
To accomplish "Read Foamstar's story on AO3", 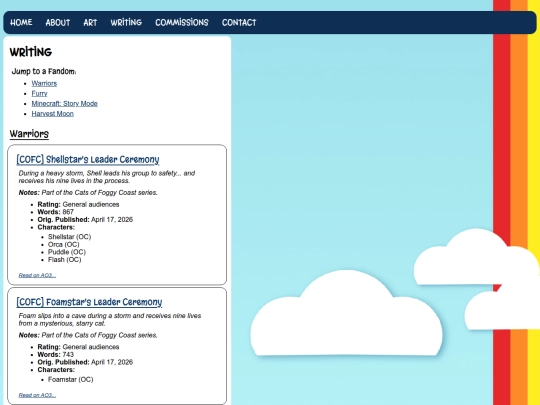I will tap(37, 395).
